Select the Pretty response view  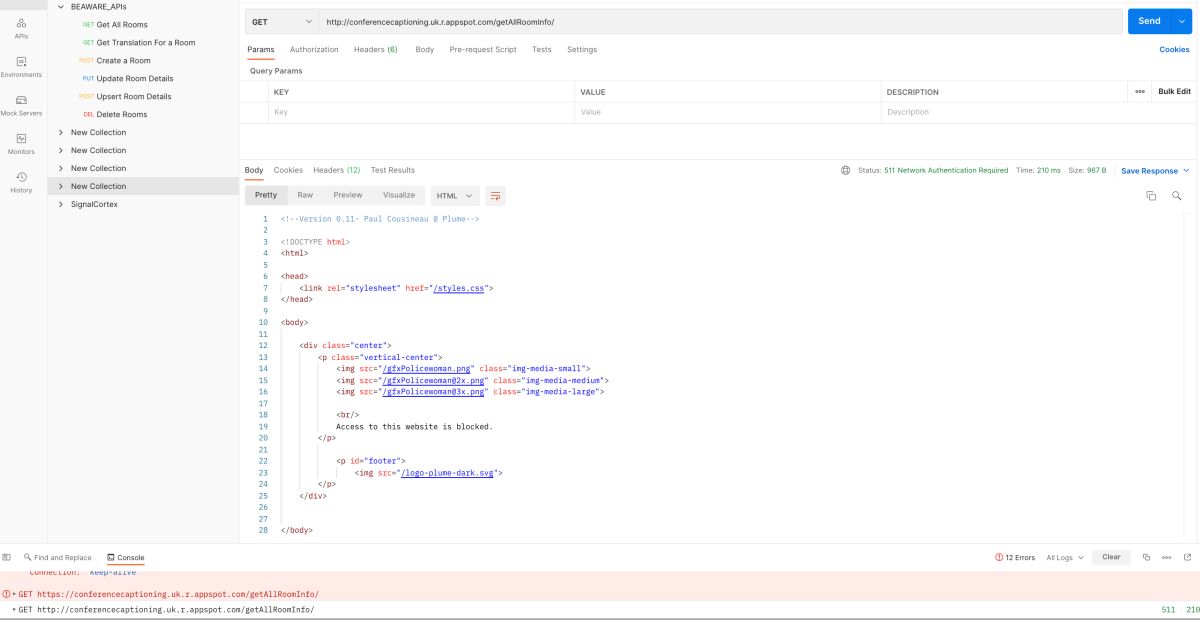point(266,195)
